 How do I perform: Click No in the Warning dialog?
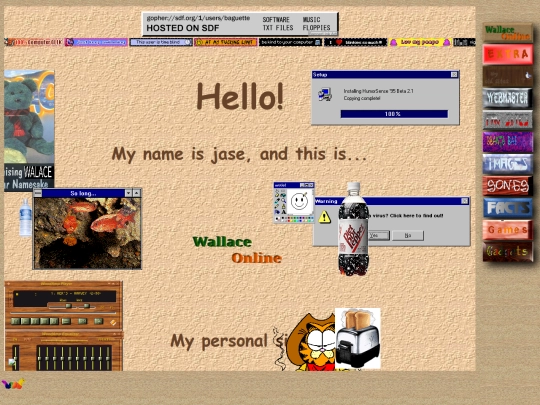tap(408, 236)
